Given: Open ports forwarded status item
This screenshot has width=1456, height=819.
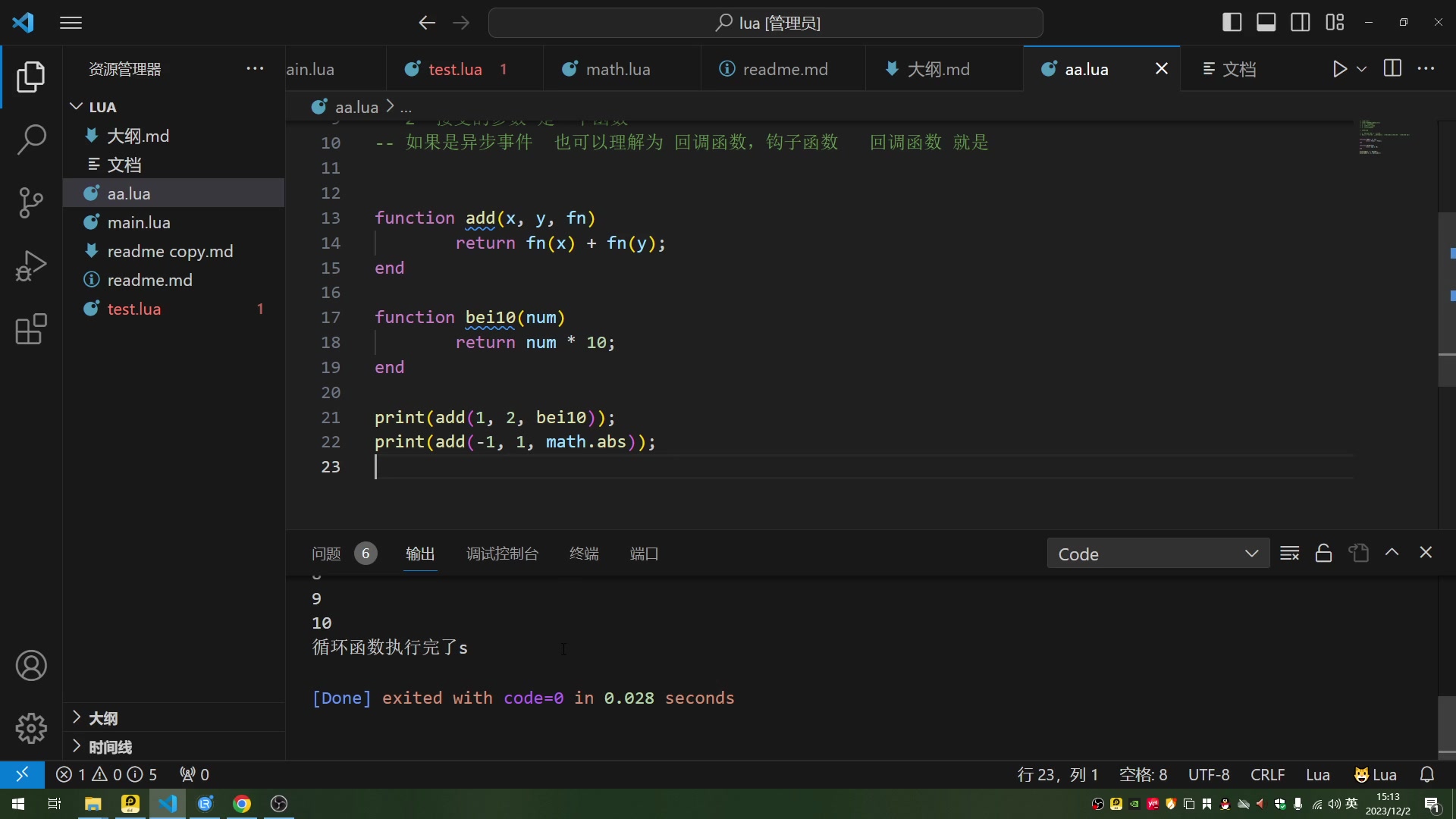Looking at the screenshot, I should (x=194, y=774).
